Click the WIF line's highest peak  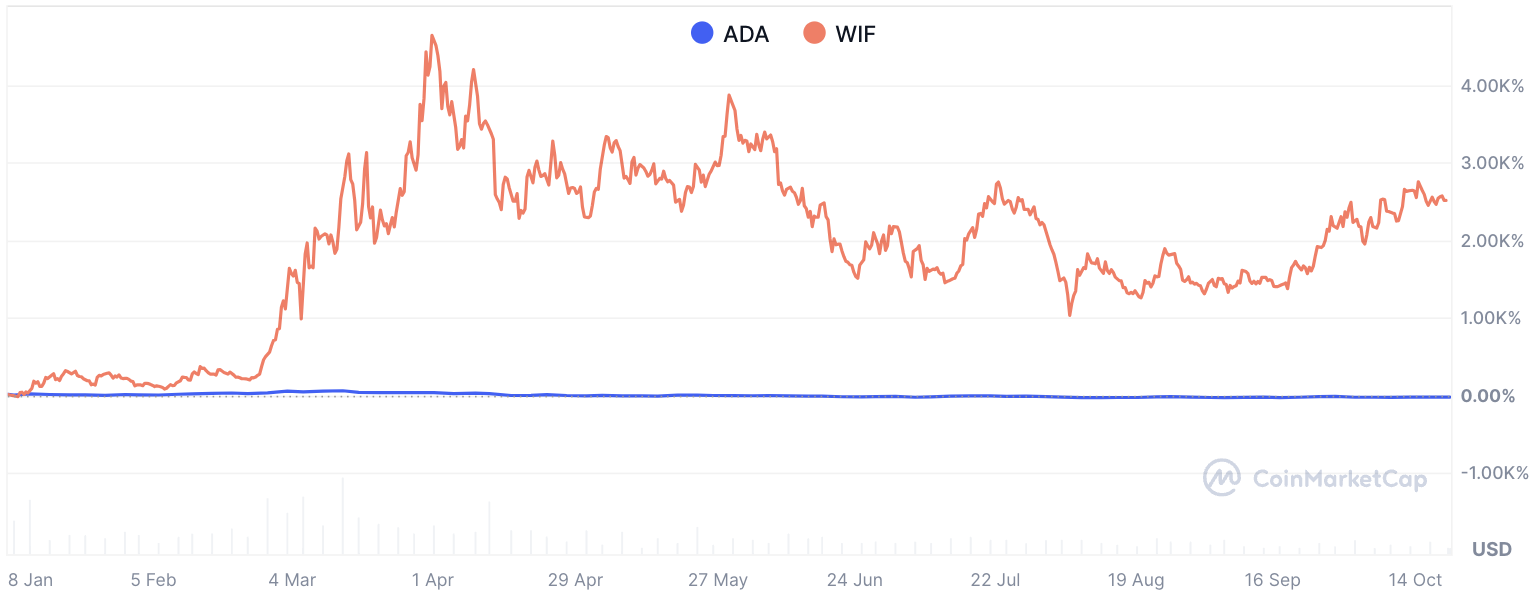pos(431,36)
